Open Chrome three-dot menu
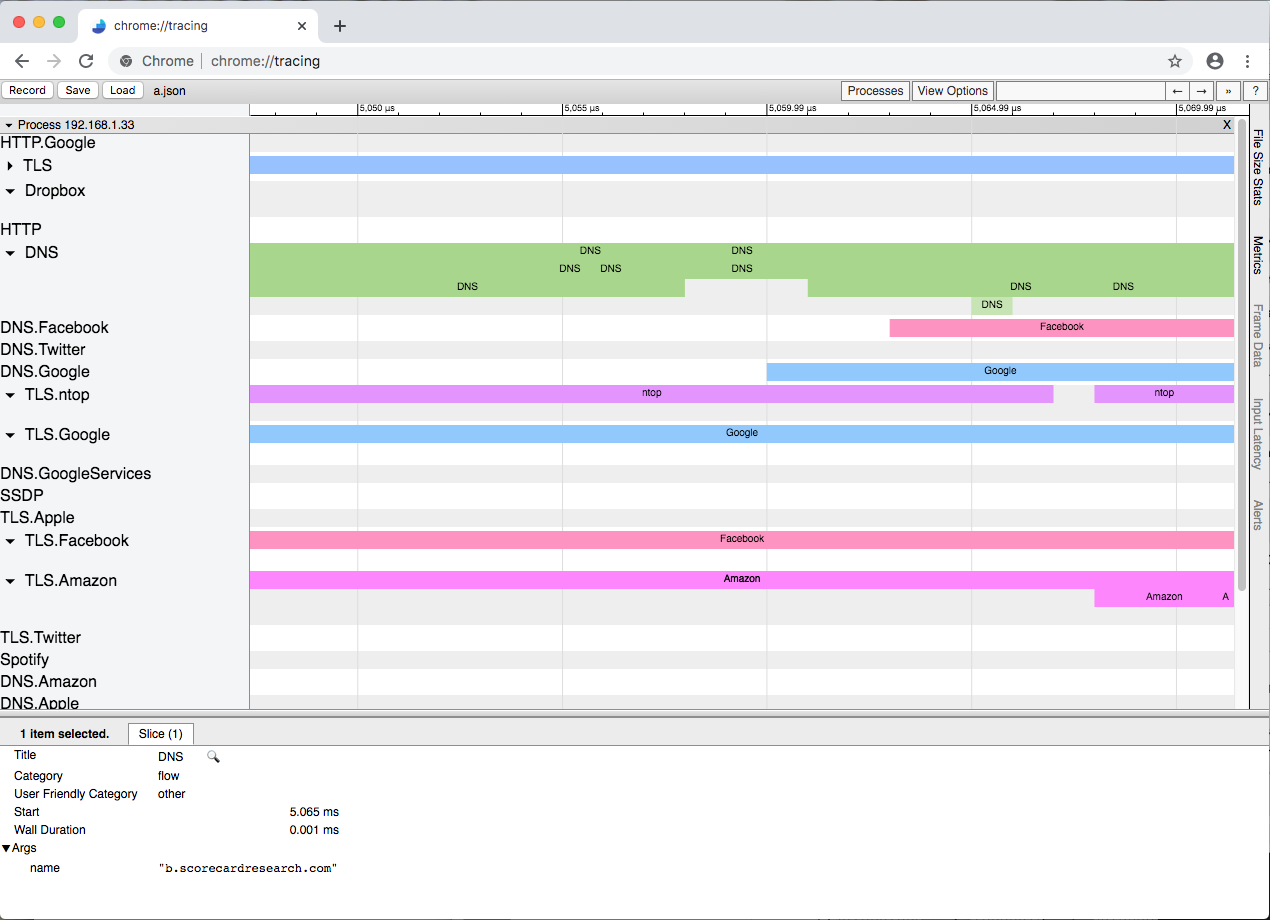This screenshot has width=1270, height=920. pyautogui.click(x=1248, y=61)
